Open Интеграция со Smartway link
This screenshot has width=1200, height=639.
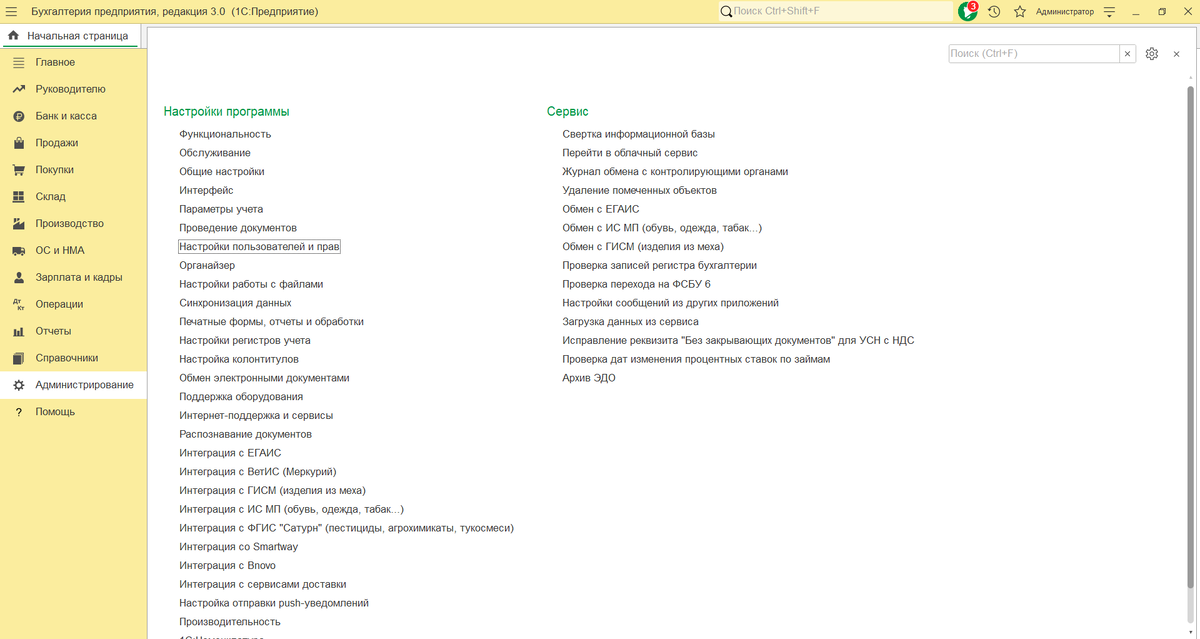[x=238, y=547]
